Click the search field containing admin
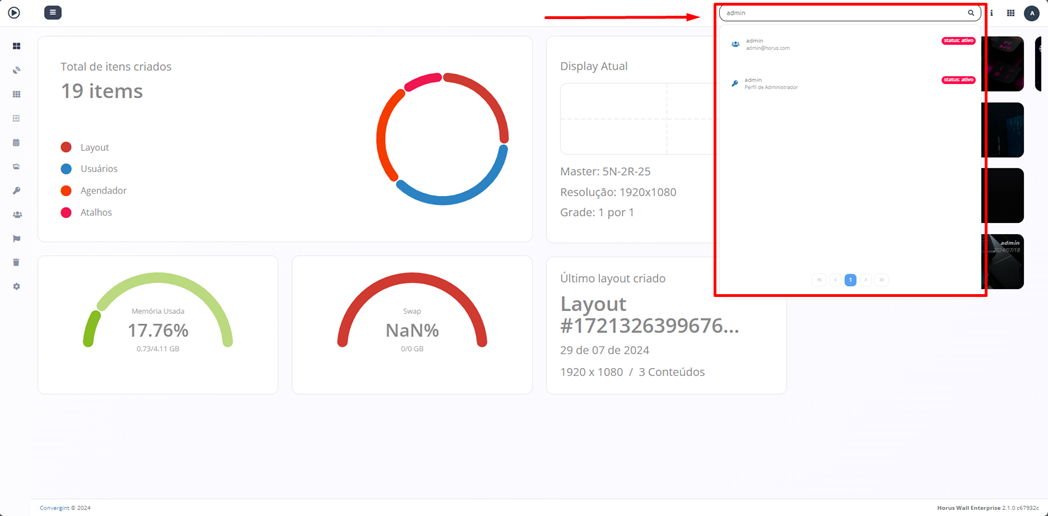Viewport: 1048px width, 516px height. (840, 13)
